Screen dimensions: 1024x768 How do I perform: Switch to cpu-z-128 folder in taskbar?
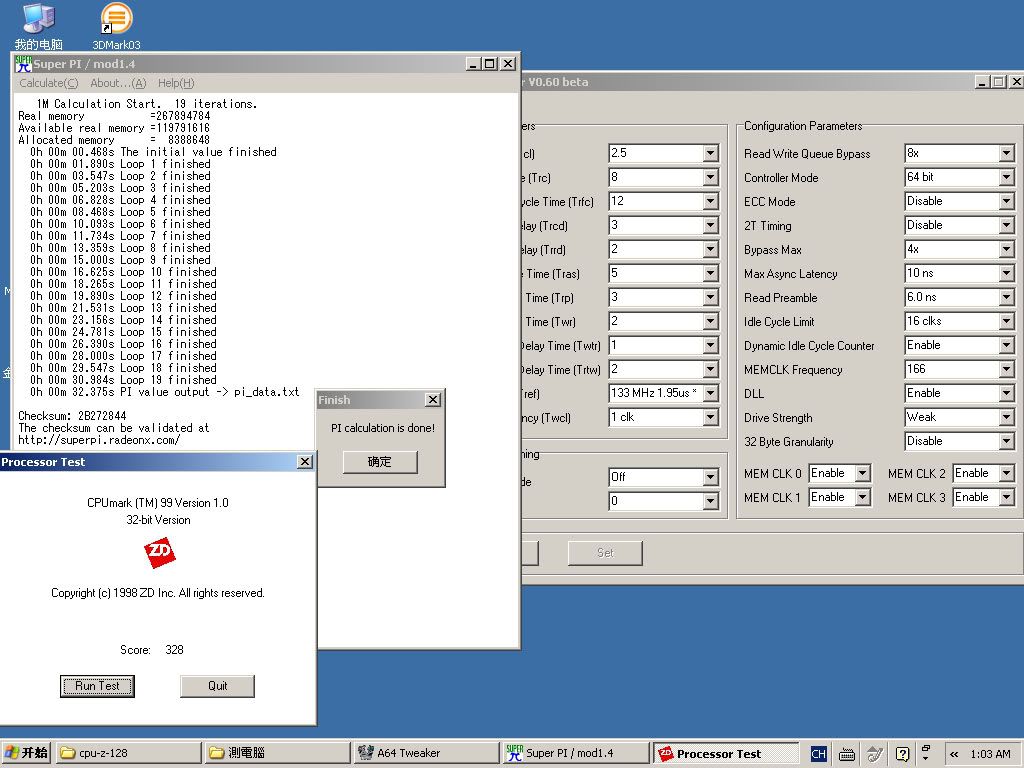(129, 753)
